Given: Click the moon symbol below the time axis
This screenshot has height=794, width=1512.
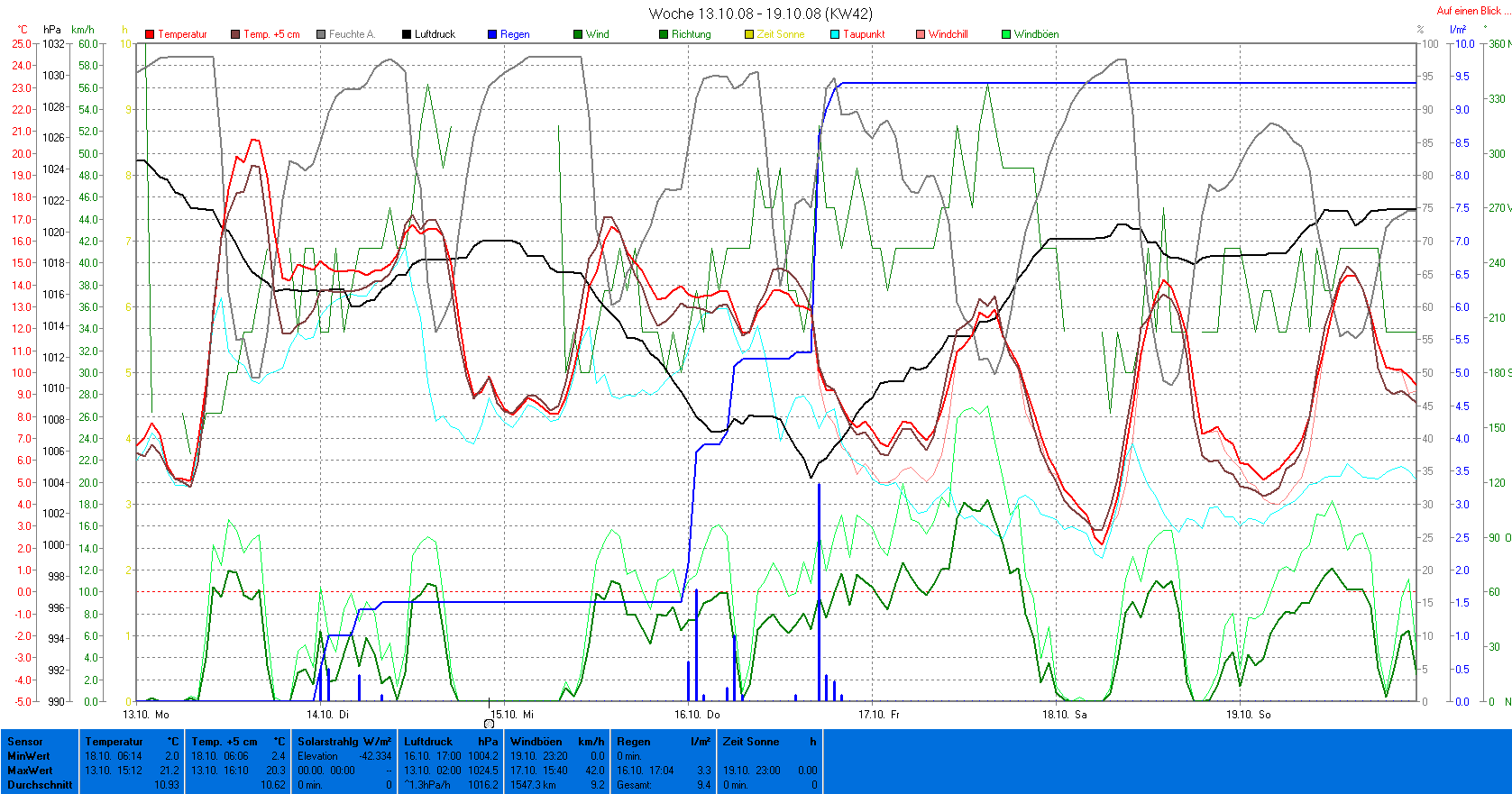Looking at the screenshot, I should coord(489,724).
